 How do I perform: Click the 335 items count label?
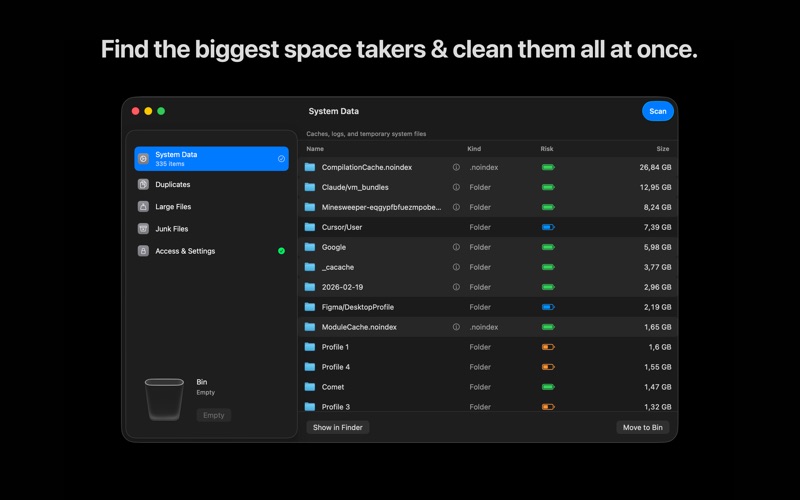[x=170, y=164]
